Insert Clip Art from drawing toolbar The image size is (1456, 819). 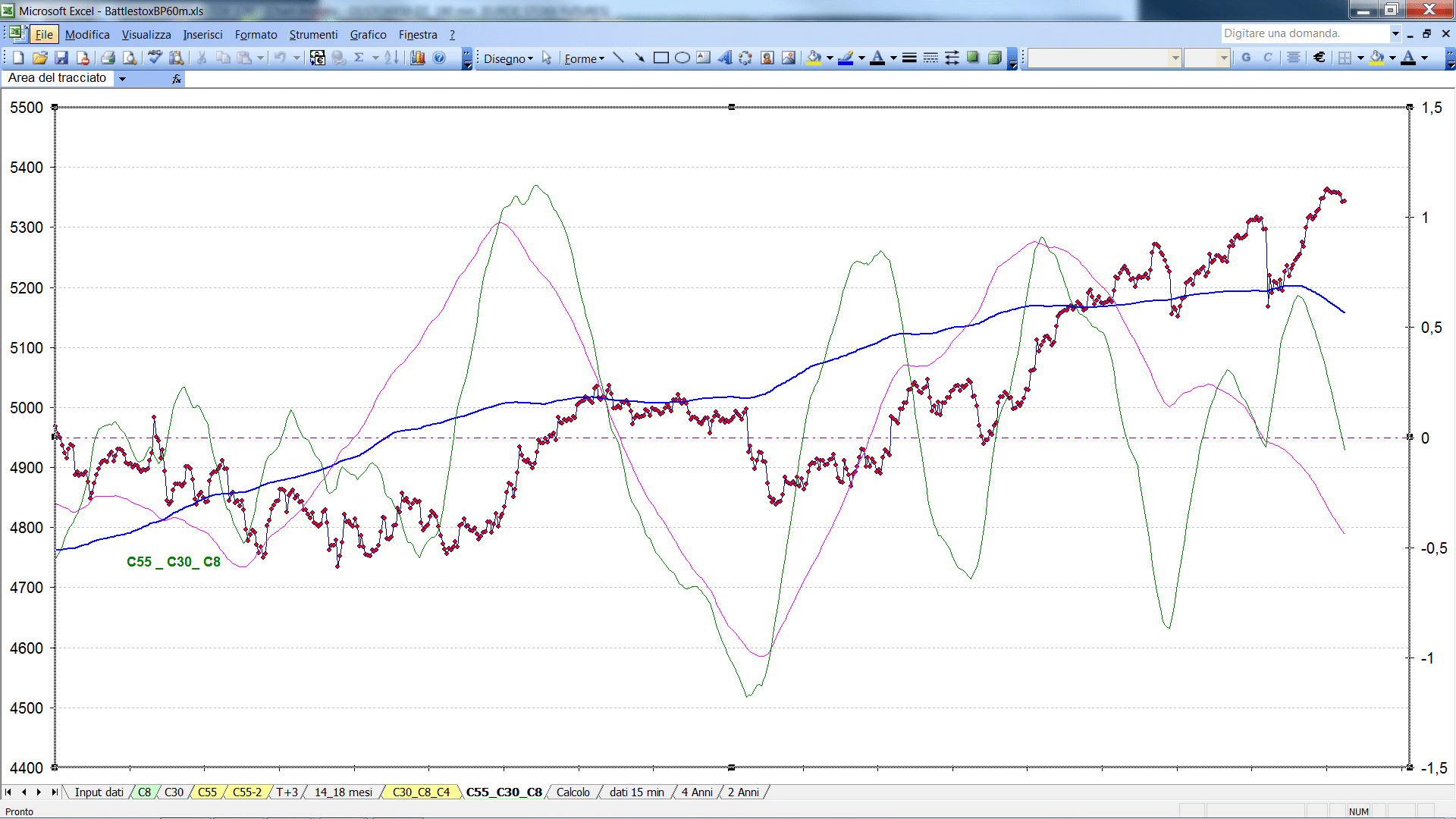(x=767, y=58)
